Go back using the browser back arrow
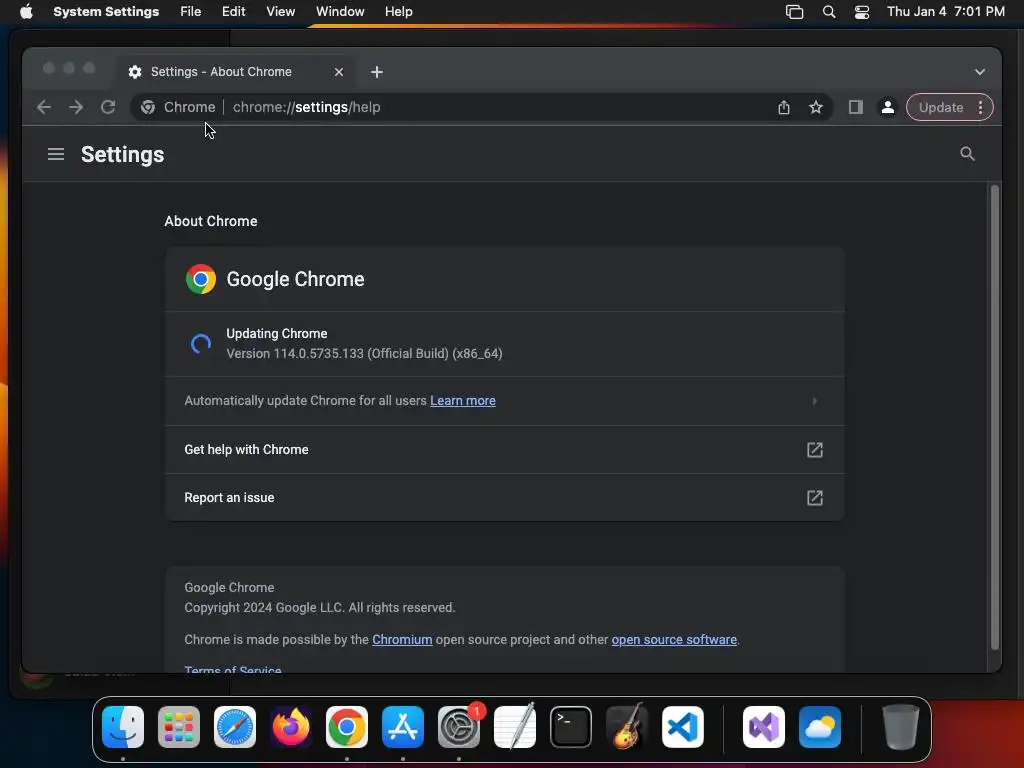Screen dimensions: 1024x768 (x=44, y=107)
